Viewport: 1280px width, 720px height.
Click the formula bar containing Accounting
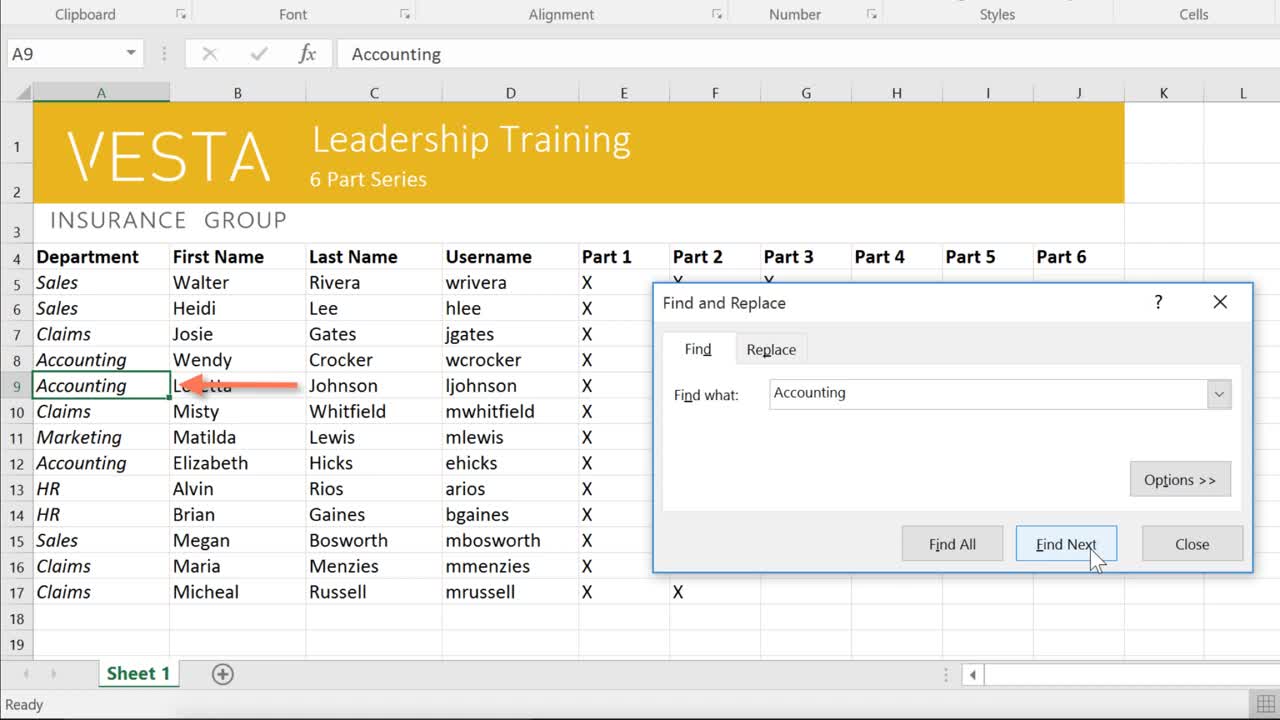808,54
